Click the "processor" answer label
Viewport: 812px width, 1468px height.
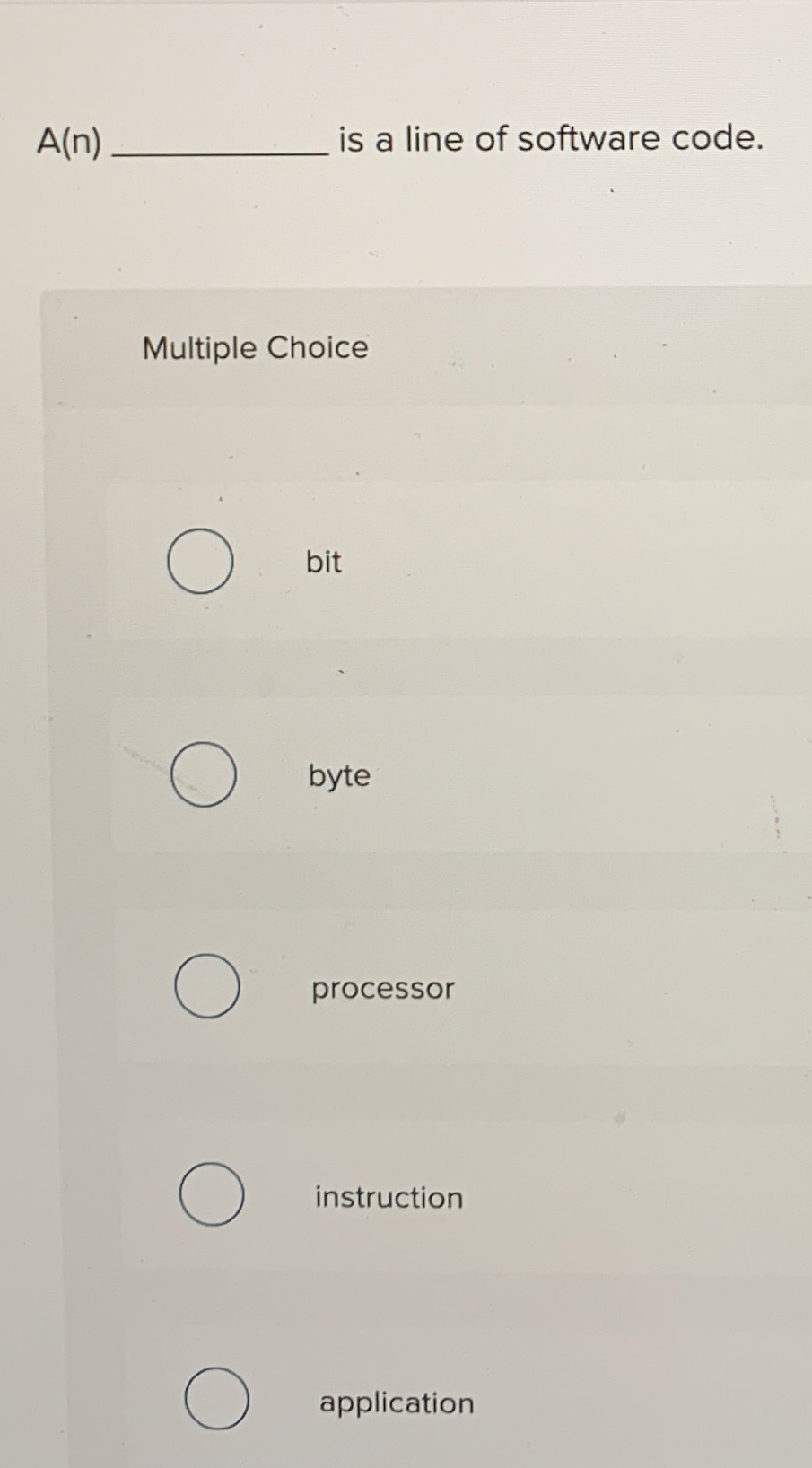click(381, 988)
